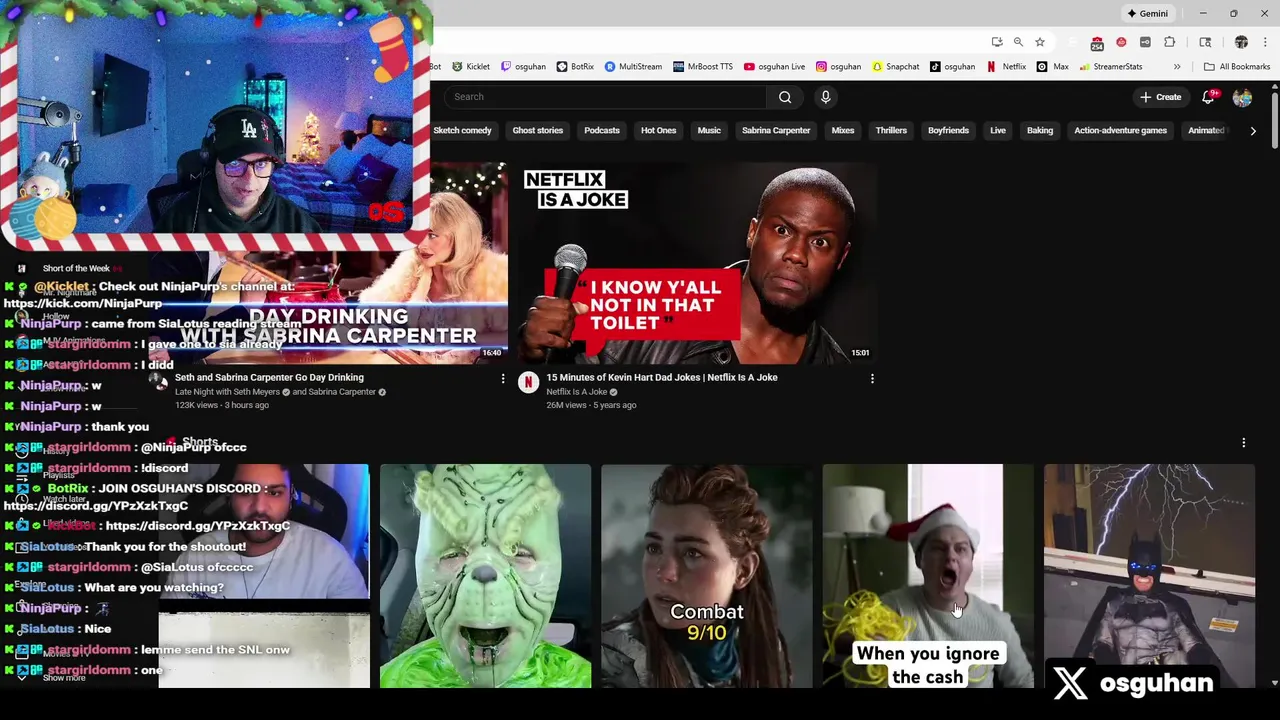
Task: Open Kicklet bookmark
Action: click(471, 67)
